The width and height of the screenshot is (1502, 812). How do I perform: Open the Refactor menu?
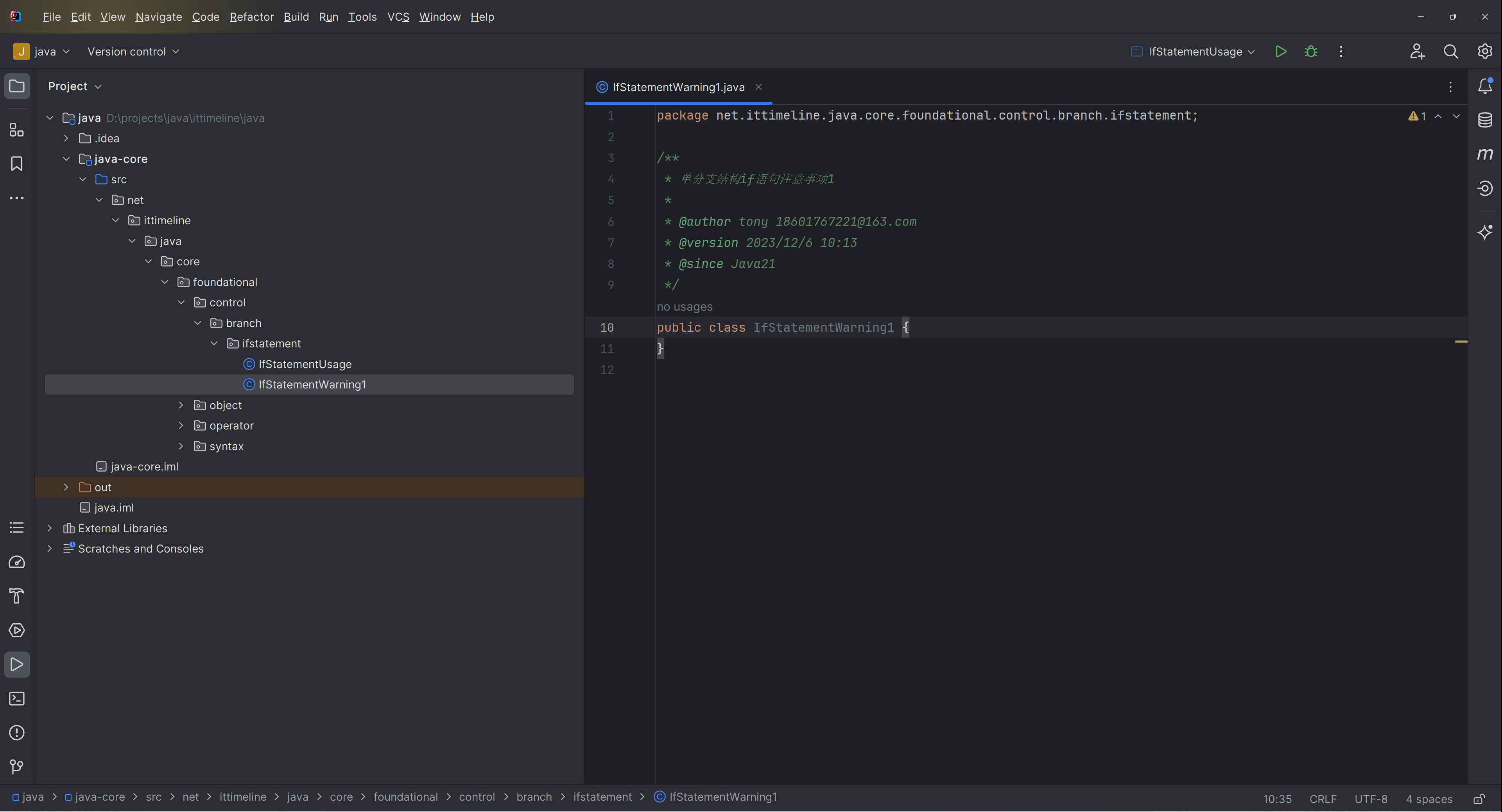click(251, 17)
